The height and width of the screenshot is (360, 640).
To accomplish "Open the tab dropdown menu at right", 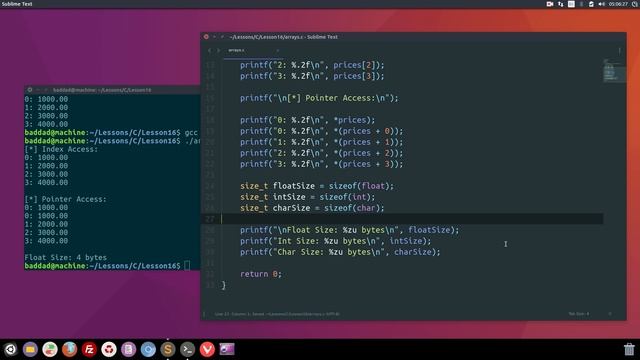I will pyautogui.click(x=620, y=51).
